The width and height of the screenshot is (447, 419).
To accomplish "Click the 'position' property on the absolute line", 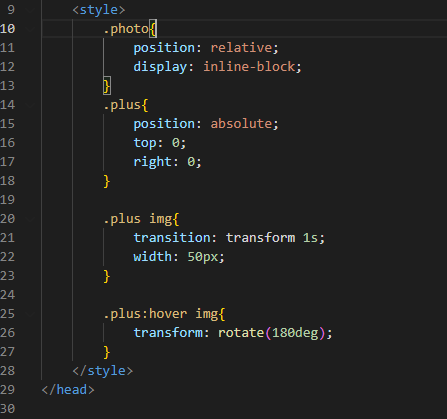I will [x=164, y=124].
